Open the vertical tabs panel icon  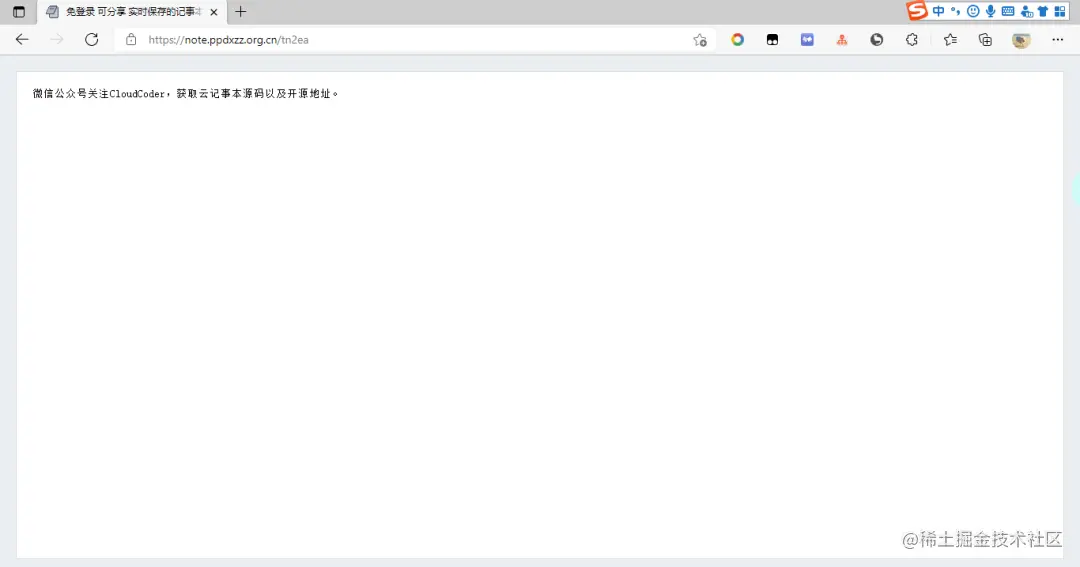click(x=19, y=12)
